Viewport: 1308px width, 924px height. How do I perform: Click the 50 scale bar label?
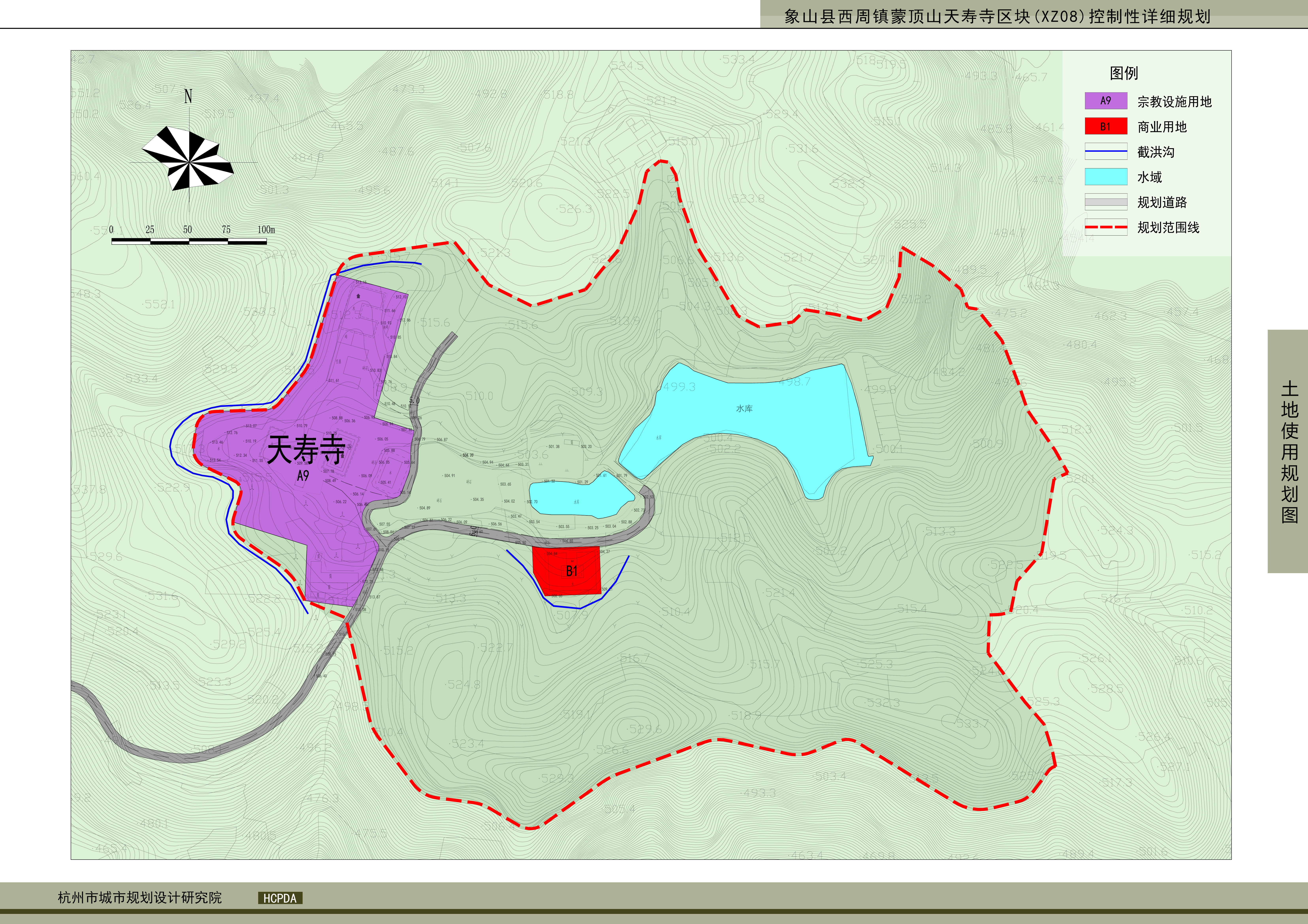pyautogui.click(x=187, y=230)
